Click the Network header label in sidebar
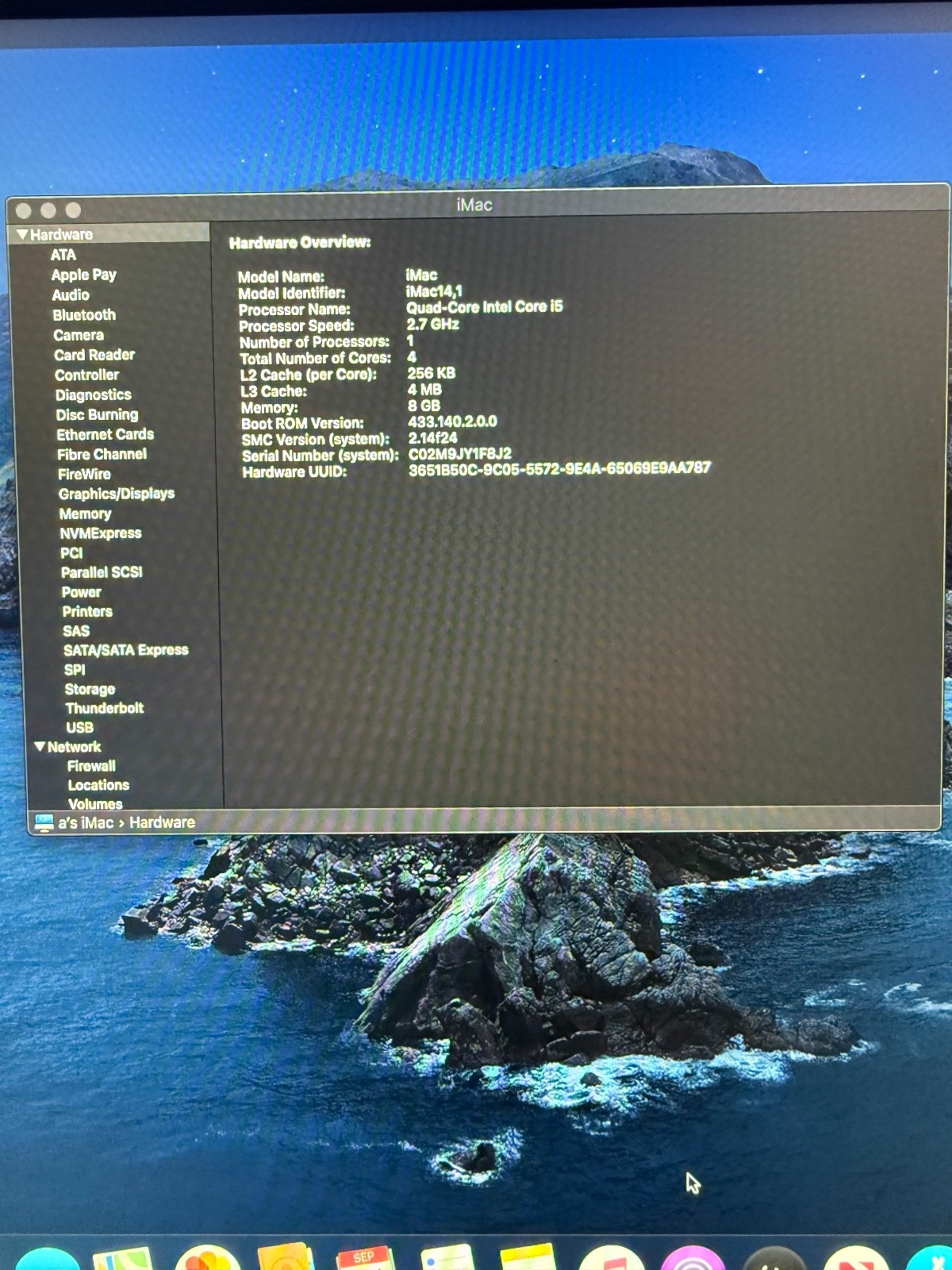The width and height of the screenshot is (952, 1270). point(74,747)
